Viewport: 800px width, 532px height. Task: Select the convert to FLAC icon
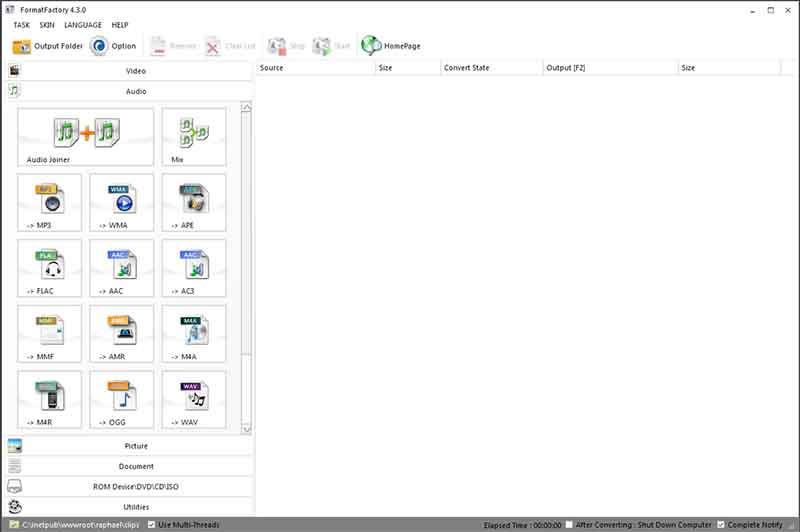tap(49, 268)
